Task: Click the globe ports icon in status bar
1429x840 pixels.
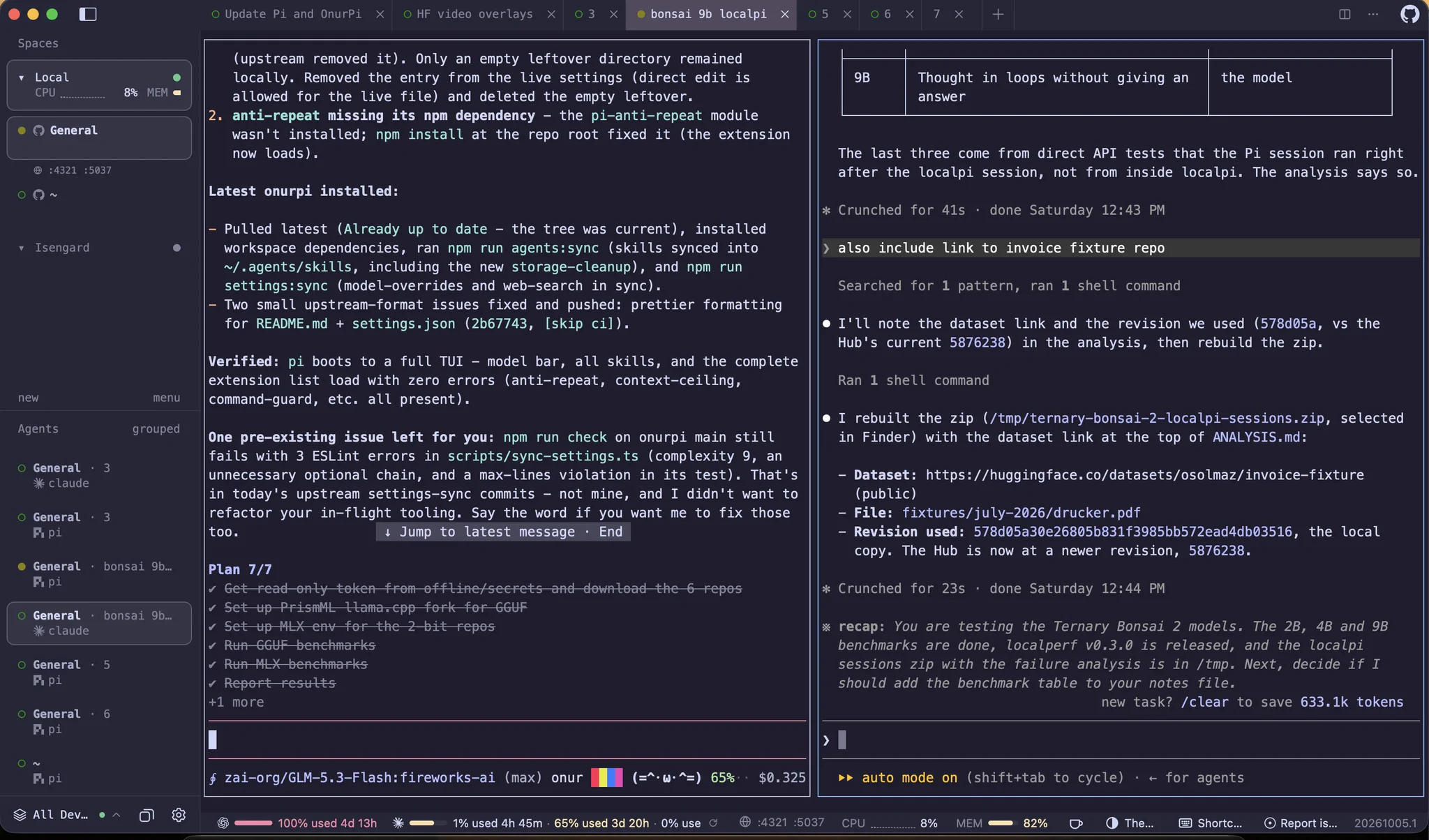Action: pos(745,823)
